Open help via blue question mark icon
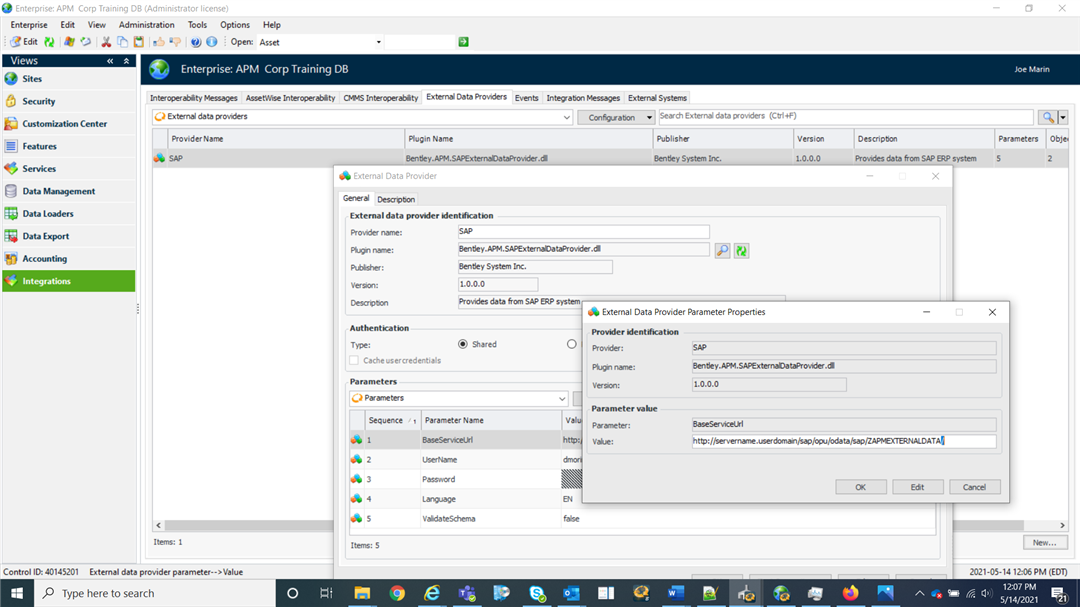Screen dimensions: 1080x607 point(196,42)
